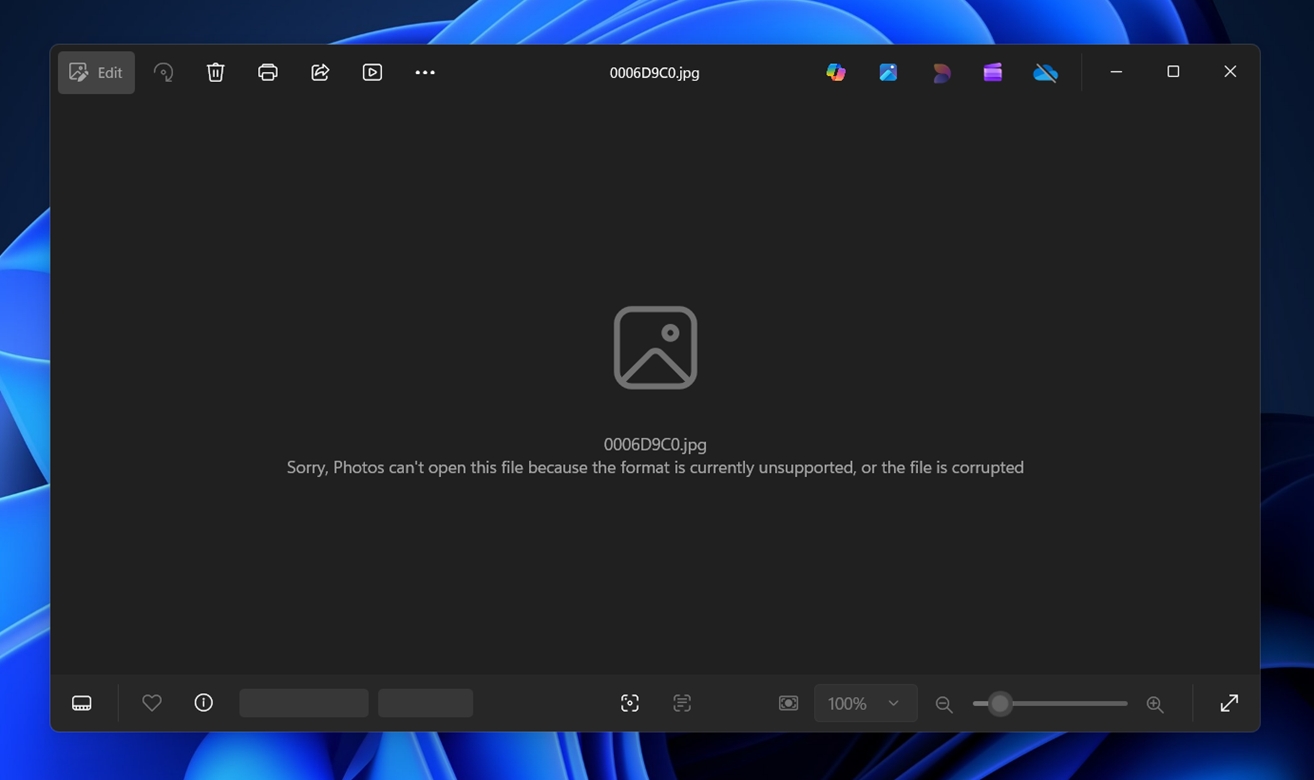
Task: Zoom in with the magnifier plus icon
Action: click(x=1155, y=705)
